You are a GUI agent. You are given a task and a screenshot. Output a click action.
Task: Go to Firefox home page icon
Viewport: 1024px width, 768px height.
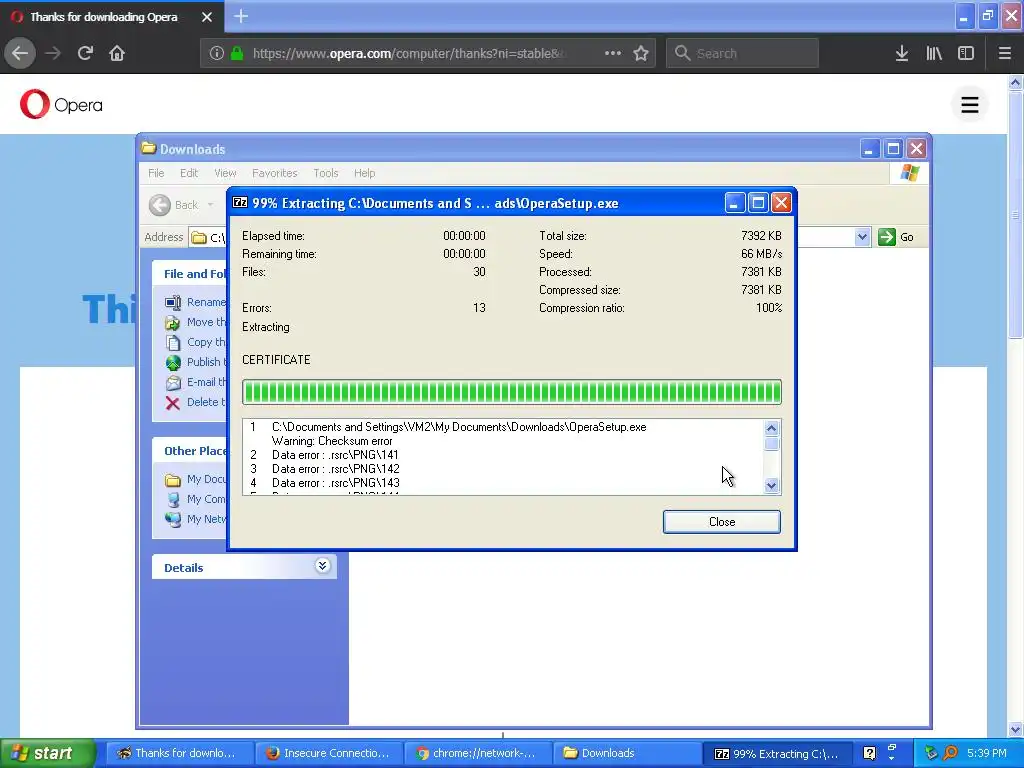[x=117, y=53]
